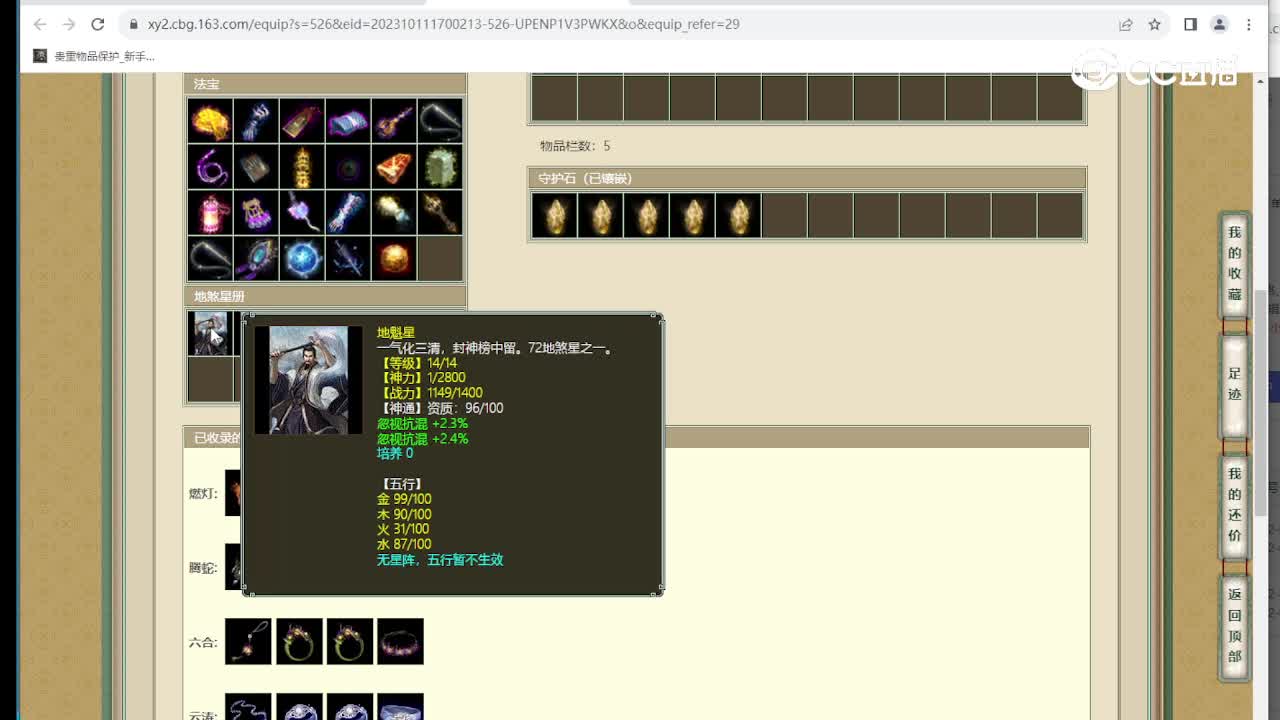This screenshot has height=720, width=1280.
Task: Select the pale yellow cloud gourd treasure icon
Action: [394, 212]
